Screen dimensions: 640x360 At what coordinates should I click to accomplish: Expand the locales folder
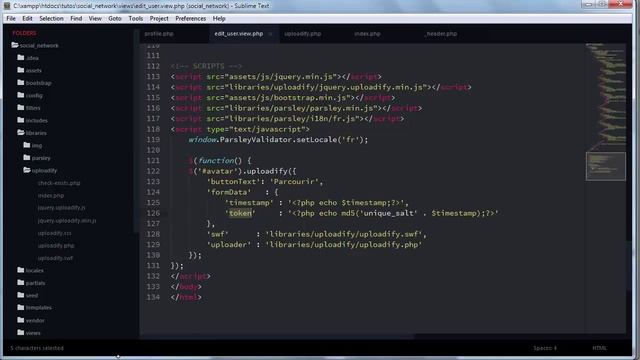(x=21, y=270)
